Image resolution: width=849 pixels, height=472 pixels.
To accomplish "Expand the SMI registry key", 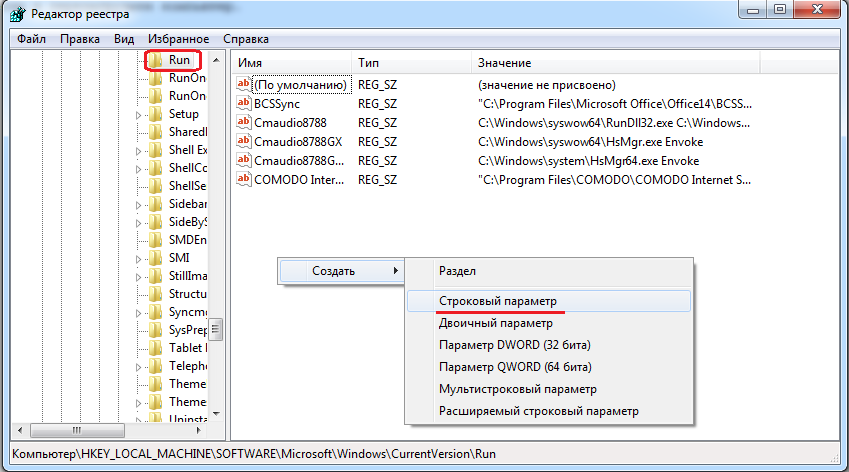I will pos(139,258).
